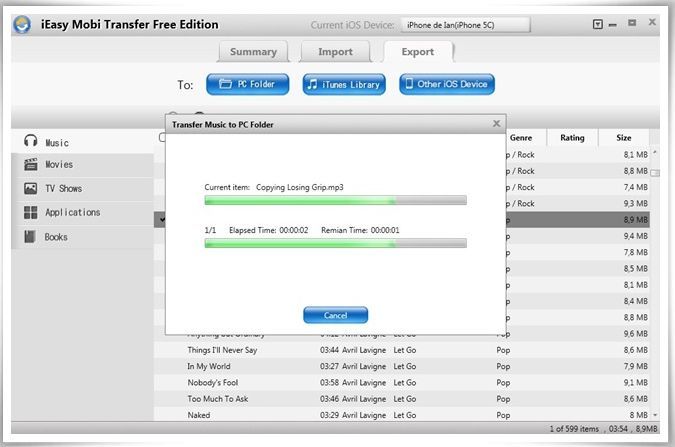
Task: Click duration 03:44 cell
Action: [329, 350]
